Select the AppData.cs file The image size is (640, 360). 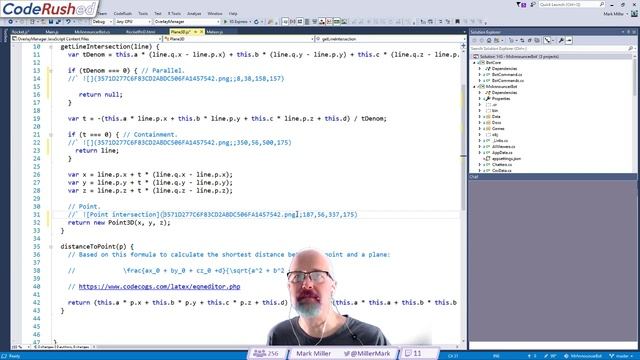coord(502,153)
